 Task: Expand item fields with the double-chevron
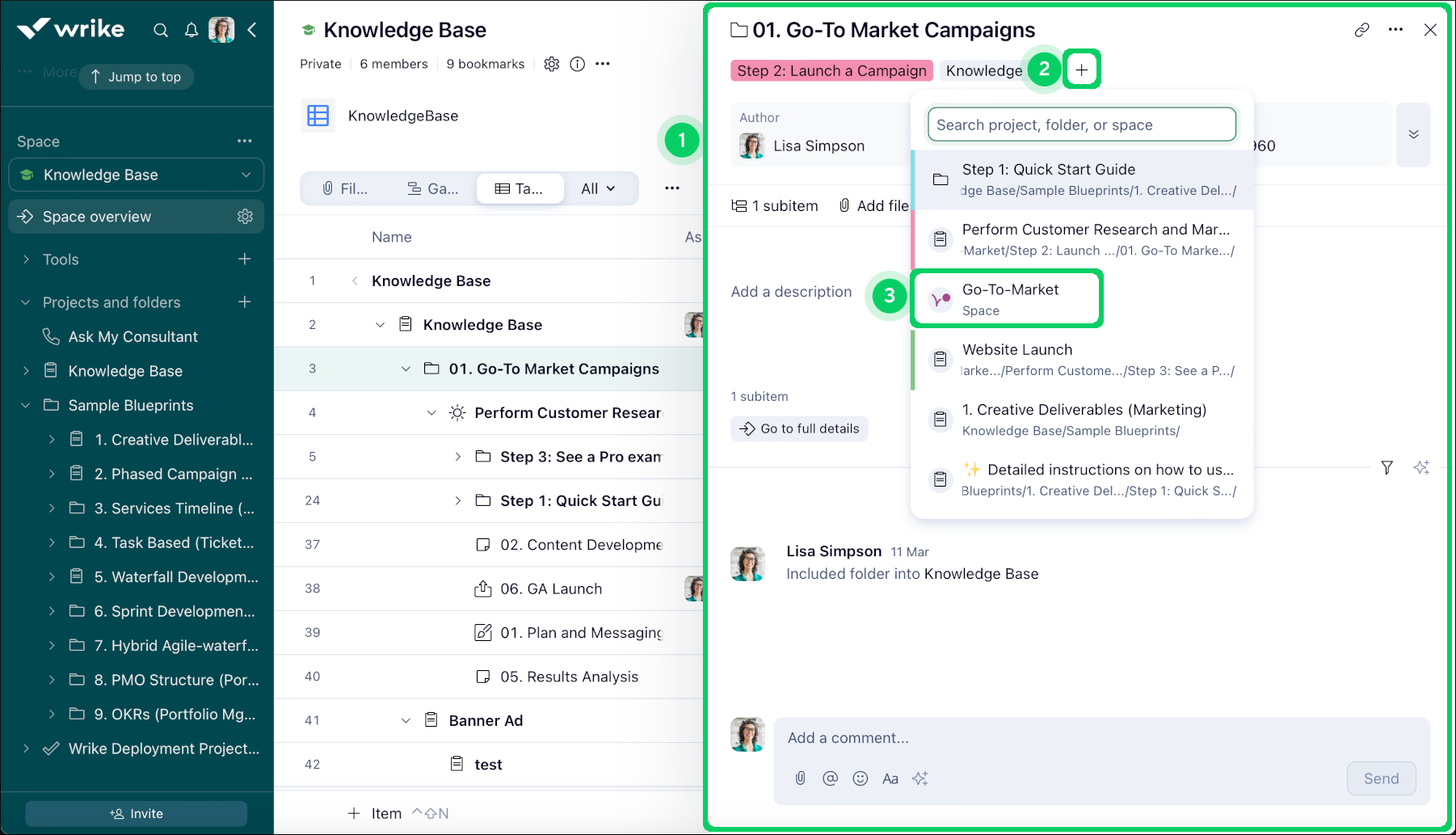click(1413, 135)
